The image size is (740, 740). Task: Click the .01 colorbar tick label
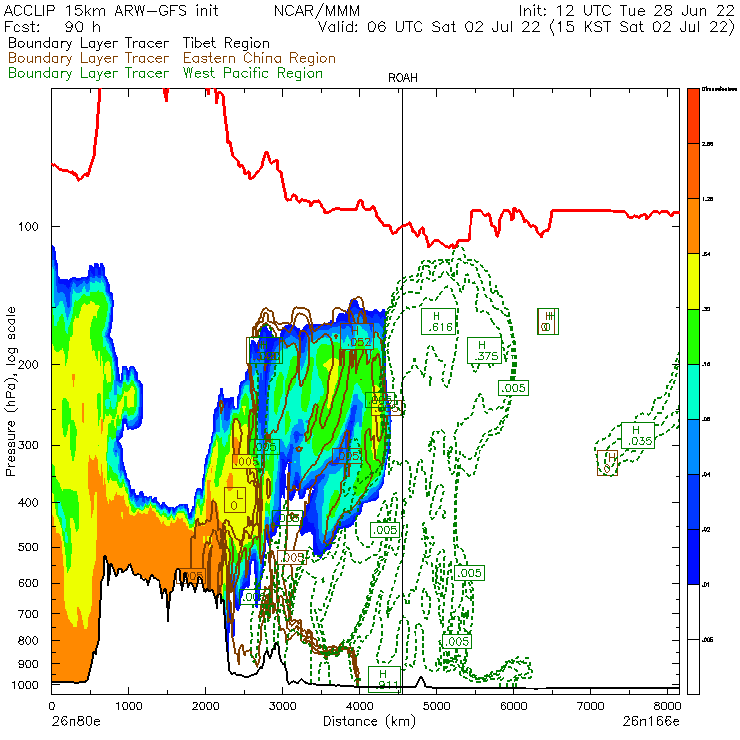[x=706, y=585]
